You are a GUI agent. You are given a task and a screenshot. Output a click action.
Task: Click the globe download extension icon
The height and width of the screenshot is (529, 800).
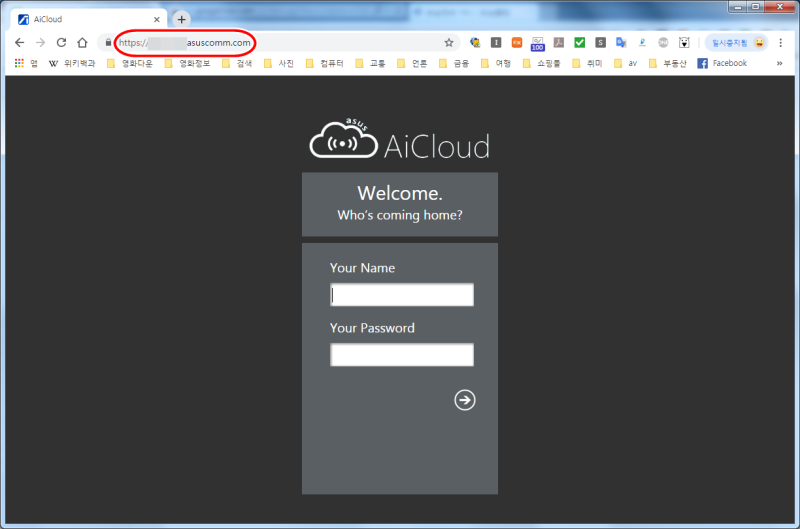coord(475,43)
